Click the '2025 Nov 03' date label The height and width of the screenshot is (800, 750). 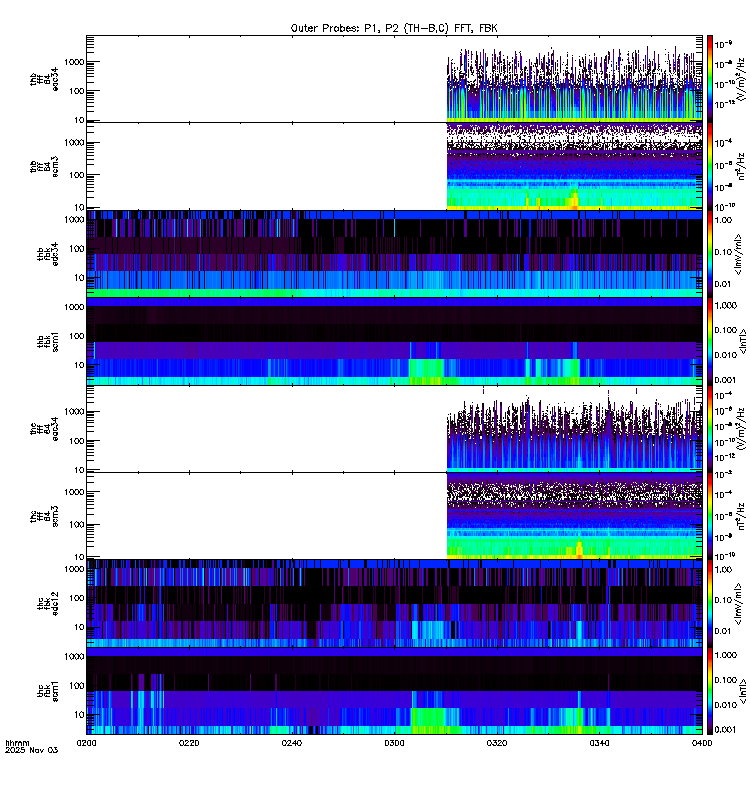pos(32,750)
